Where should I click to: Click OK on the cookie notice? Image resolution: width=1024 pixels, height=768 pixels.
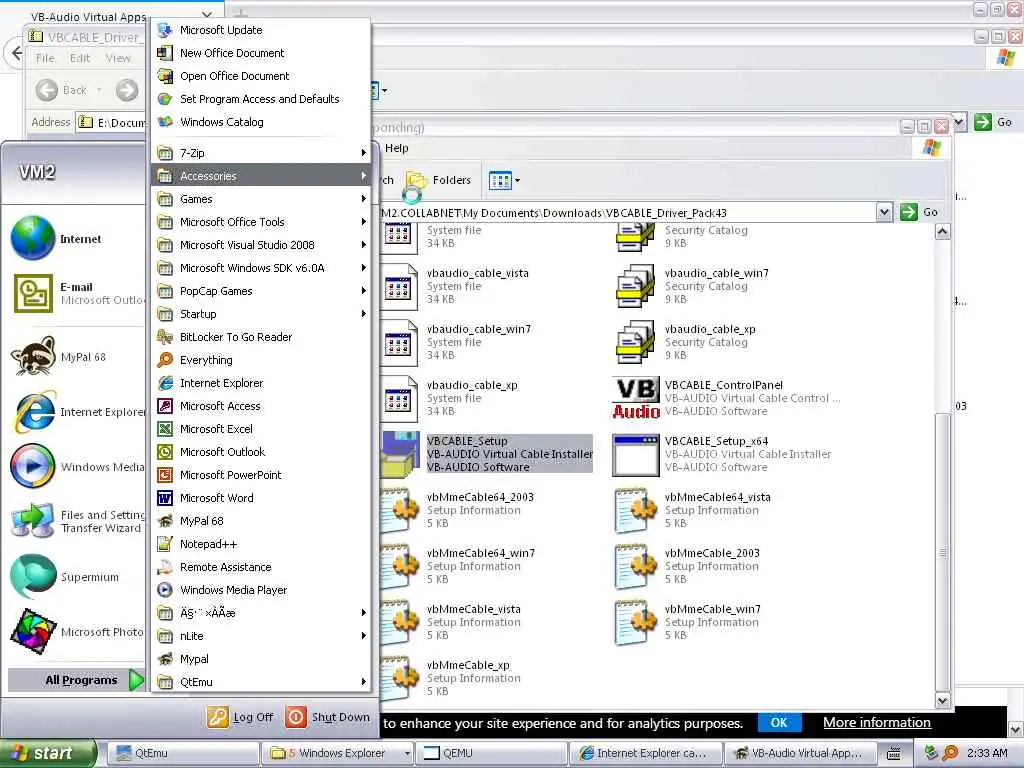[778, 723]
